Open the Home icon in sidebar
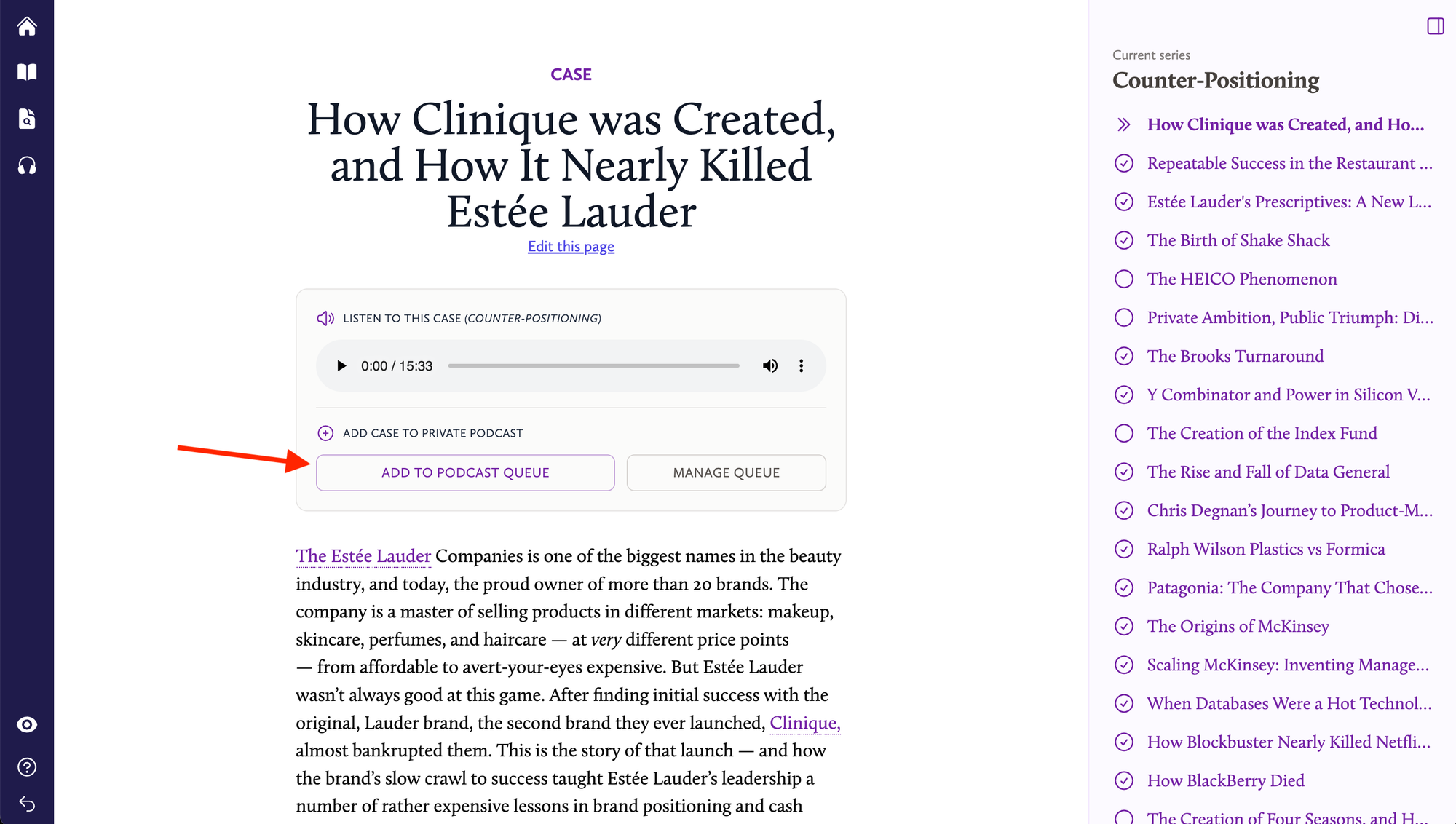This screenshot has height=824, width=1456. [27, 26]
